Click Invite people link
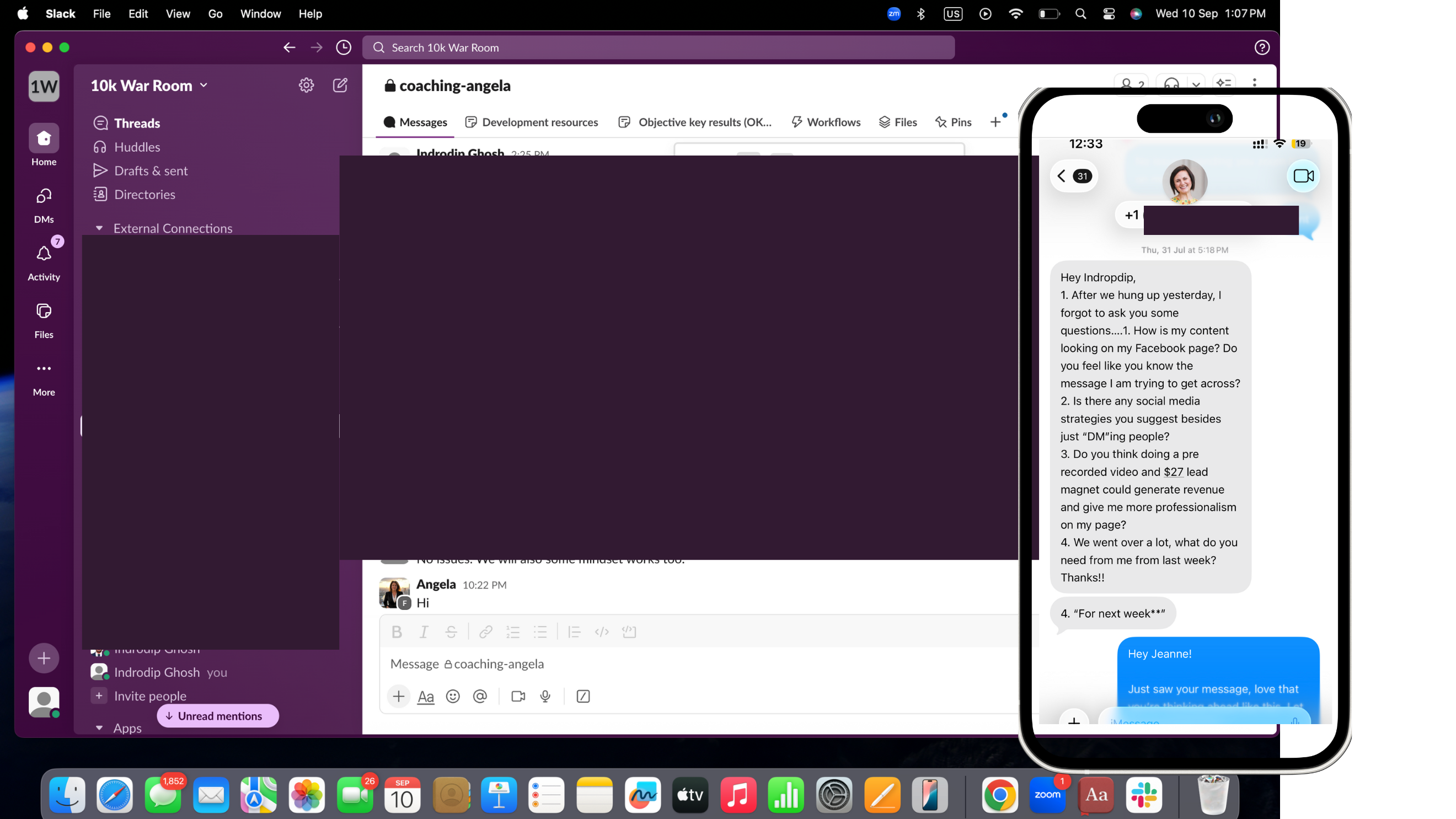 click(x=150, y=696)
